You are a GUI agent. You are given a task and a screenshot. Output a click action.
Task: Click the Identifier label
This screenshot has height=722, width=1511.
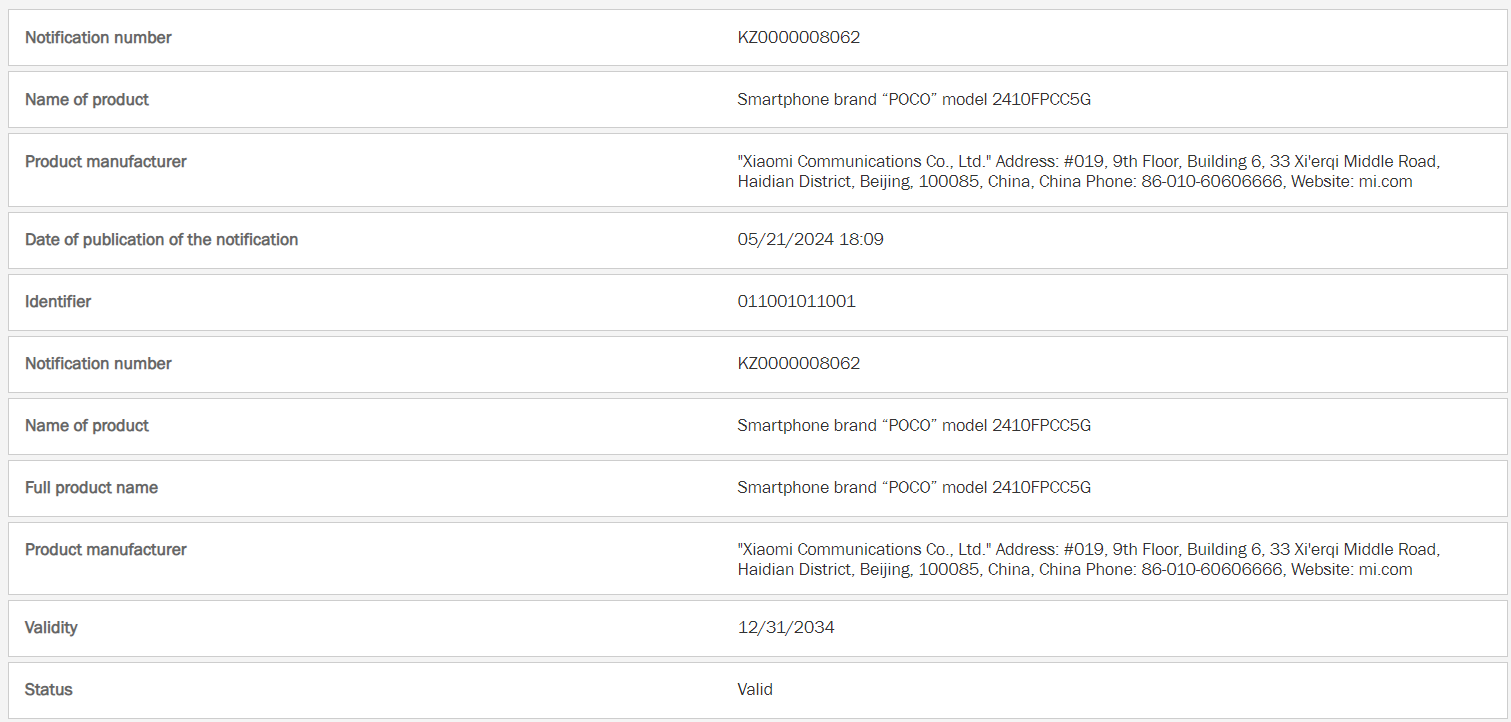[58, 302]
